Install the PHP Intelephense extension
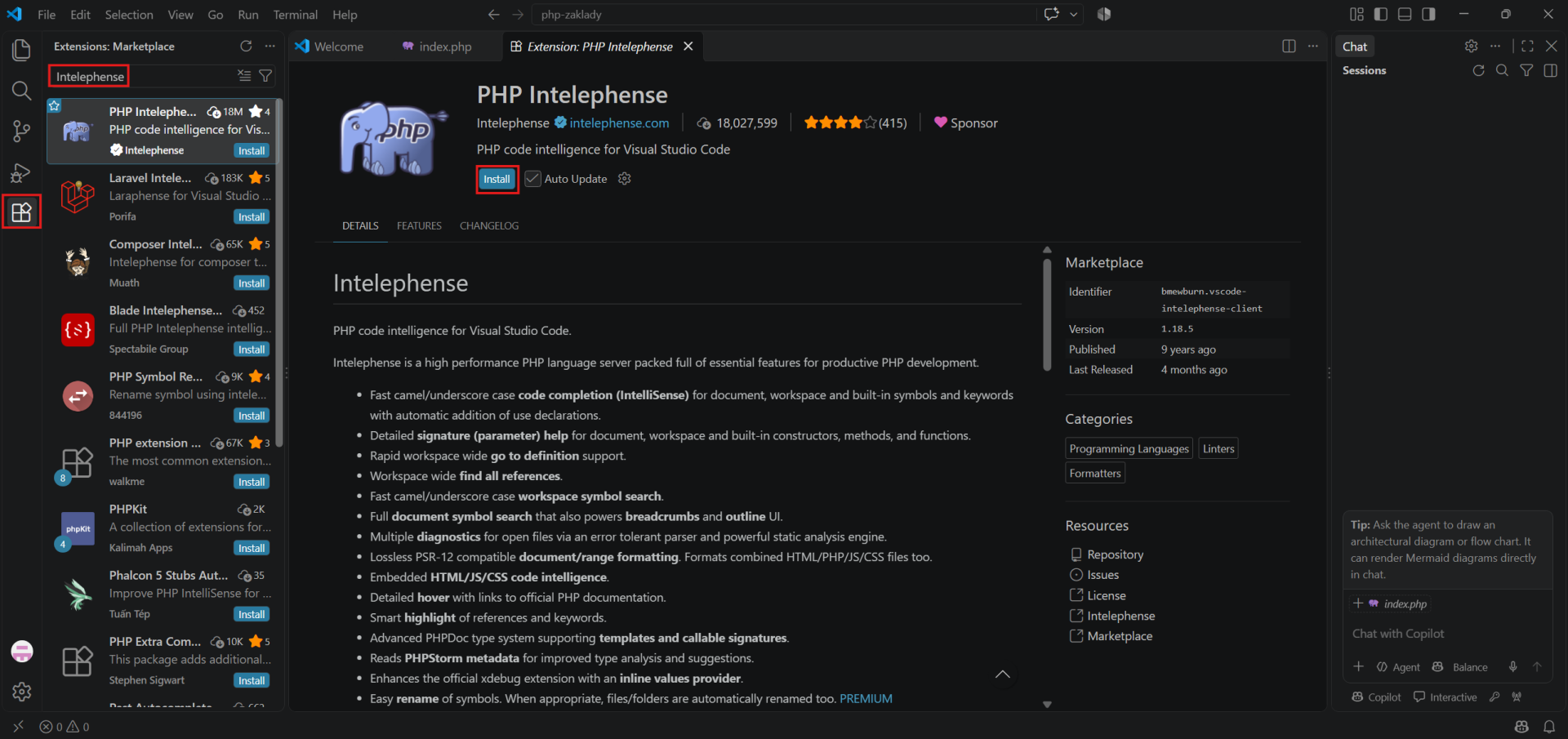 [x=497, y=179]
